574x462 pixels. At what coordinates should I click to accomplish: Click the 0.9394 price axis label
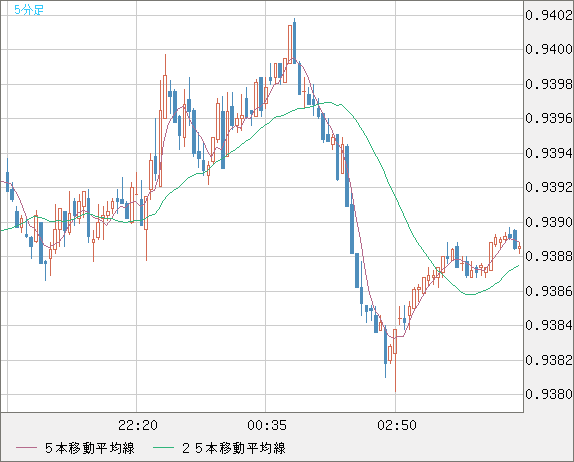[549, 153]
